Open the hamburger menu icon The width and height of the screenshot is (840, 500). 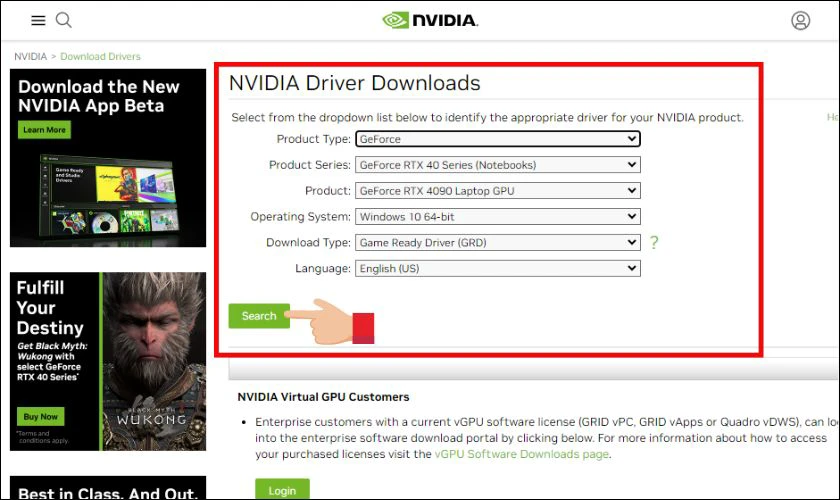[38, 20]
